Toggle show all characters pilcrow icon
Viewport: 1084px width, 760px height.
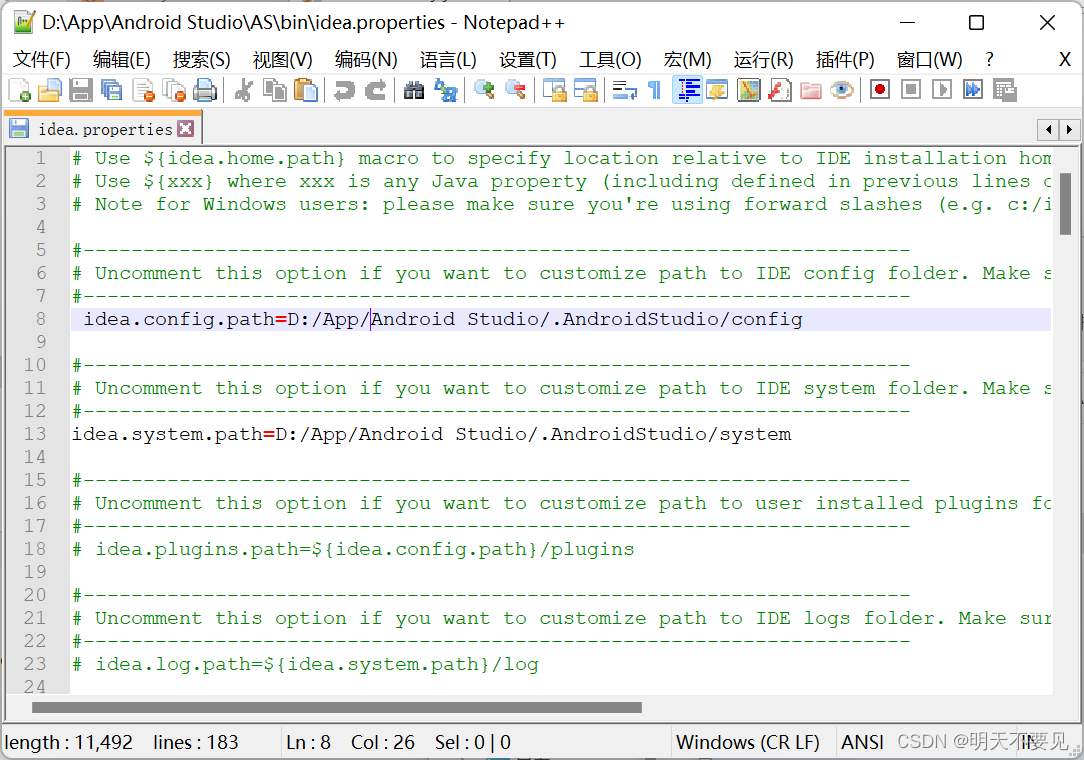point(655,91)
